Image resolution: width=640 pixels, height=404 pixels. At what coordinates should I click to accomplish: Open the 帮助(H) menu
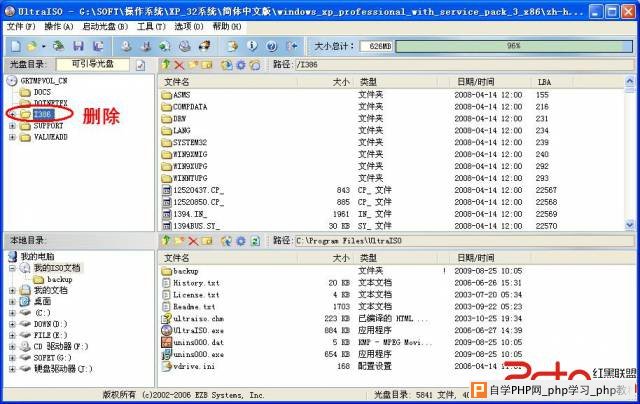click(x=227, y=27)
